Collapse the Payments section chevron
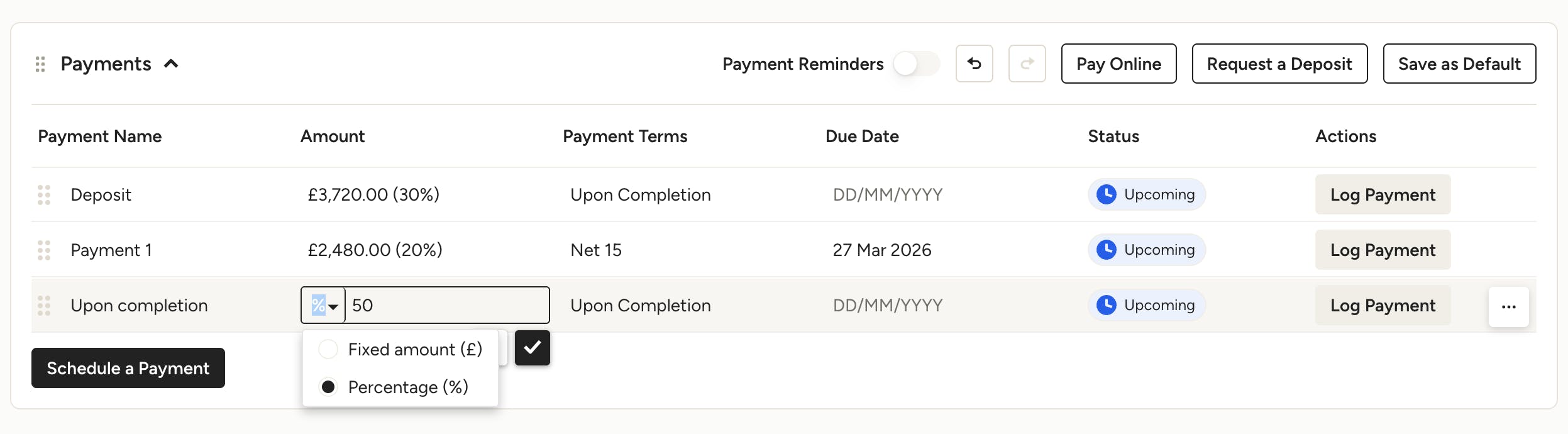Viewport: 1568px width, 434px height. pos(171,64)
